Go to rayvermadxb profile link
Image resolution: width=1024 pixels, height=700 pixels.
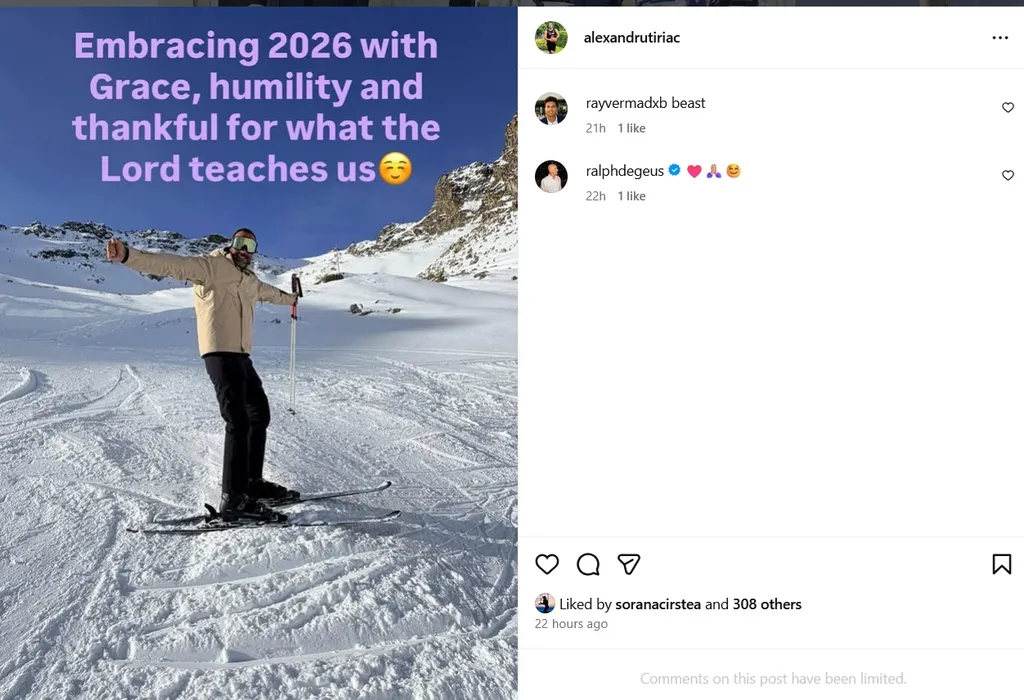coord(626,103)
